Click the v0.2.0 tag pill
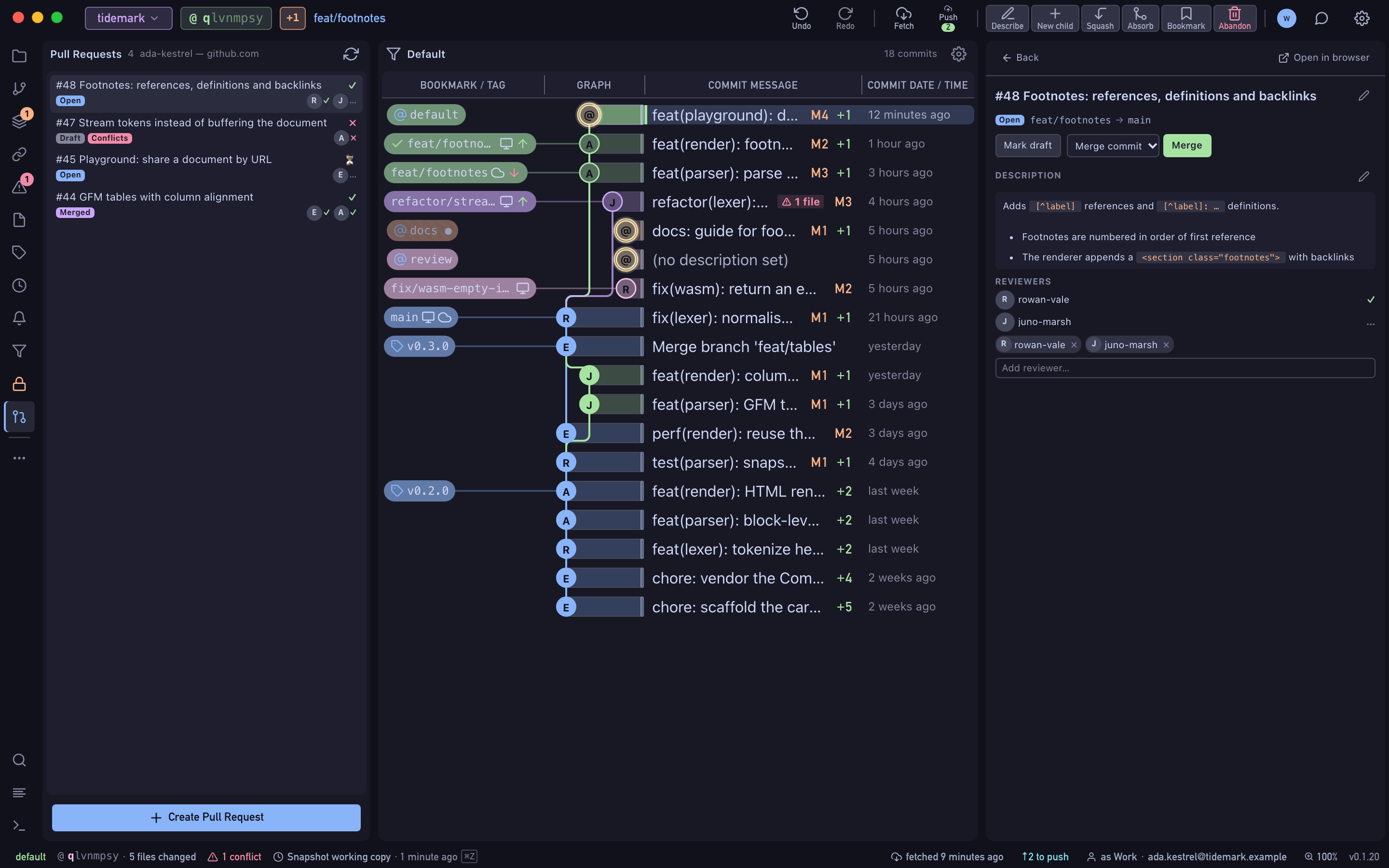This screenshot has width=1389, height=868. 420,491
